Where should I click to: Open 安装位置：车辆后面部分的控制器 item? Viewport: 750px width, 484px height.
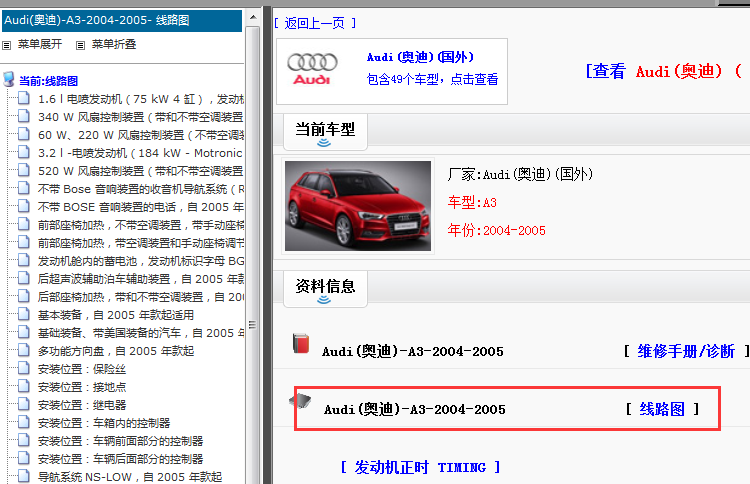click(x=121, y=459)
